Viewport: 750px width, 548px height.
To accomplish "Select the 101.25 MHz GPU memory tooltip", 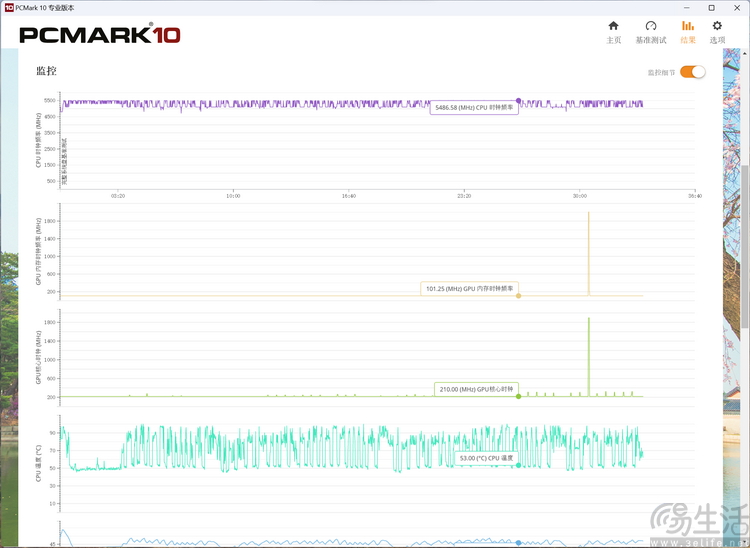I will point(468,289).
